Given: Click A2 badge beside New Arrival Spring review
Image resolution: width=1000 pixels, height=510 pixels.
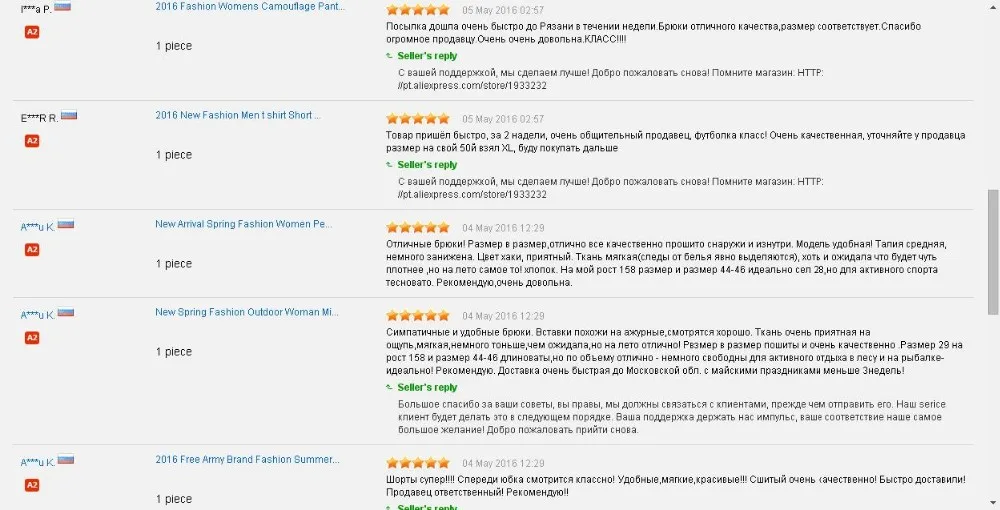Looking at the screenshot, I should (32, 250).
